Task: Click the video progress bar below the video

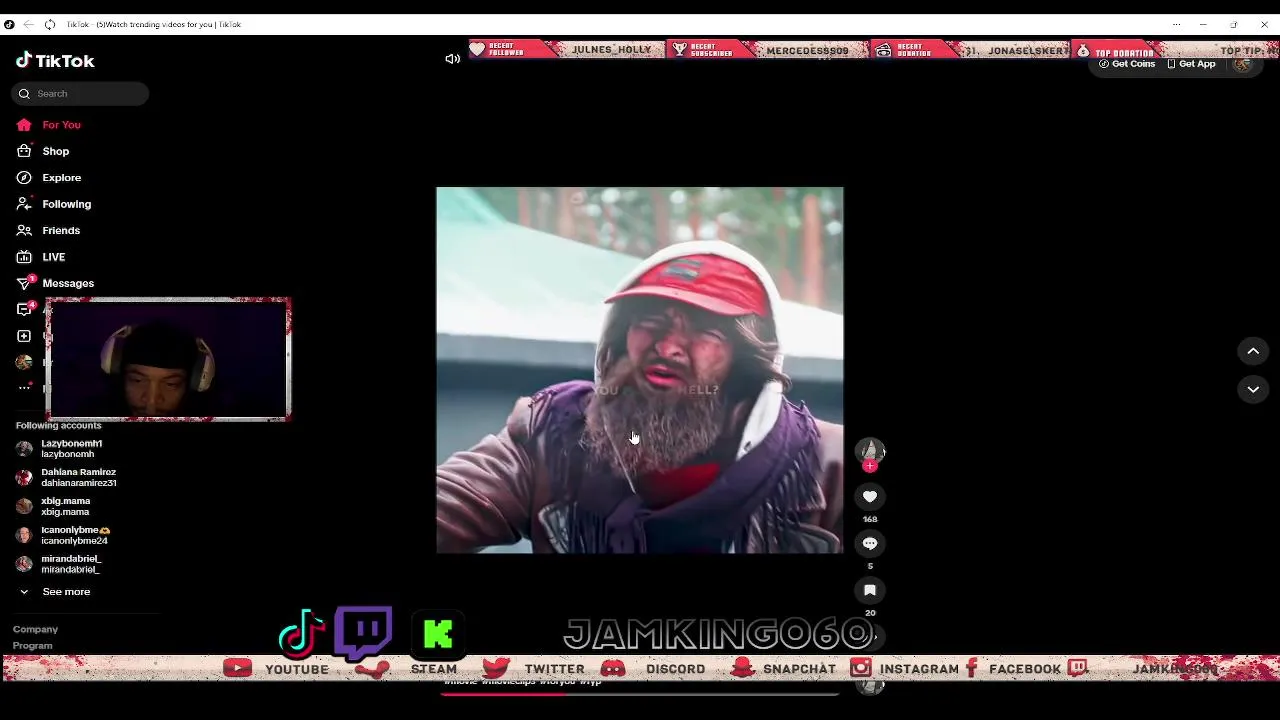Action: (x=640, y=692)
